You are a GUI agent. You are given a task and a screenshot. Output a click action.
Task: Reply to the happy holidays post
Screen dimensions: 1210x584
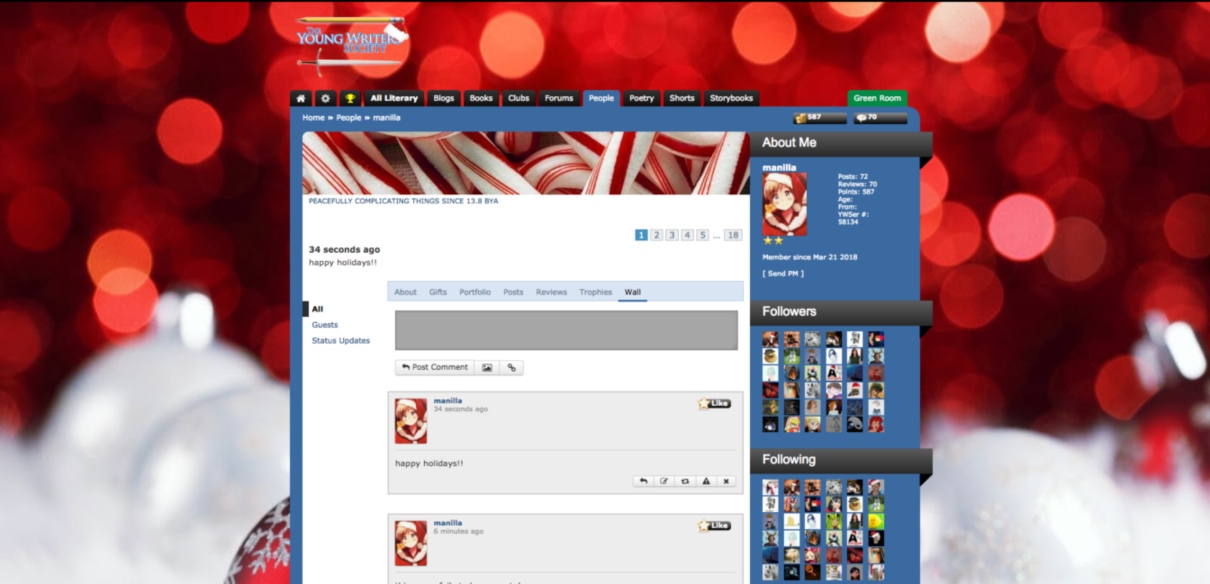click(x=644, y=481)
